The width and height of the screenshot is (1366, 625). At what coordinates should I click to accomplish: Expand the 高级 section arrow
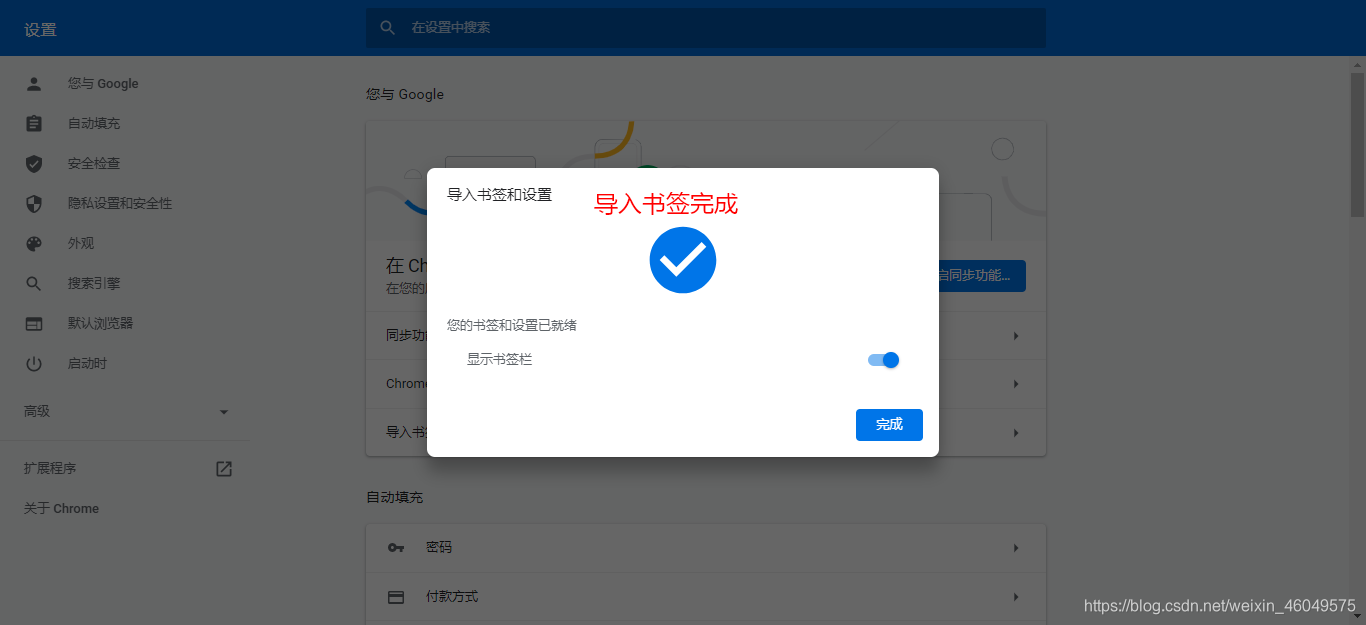click(224, 412)
